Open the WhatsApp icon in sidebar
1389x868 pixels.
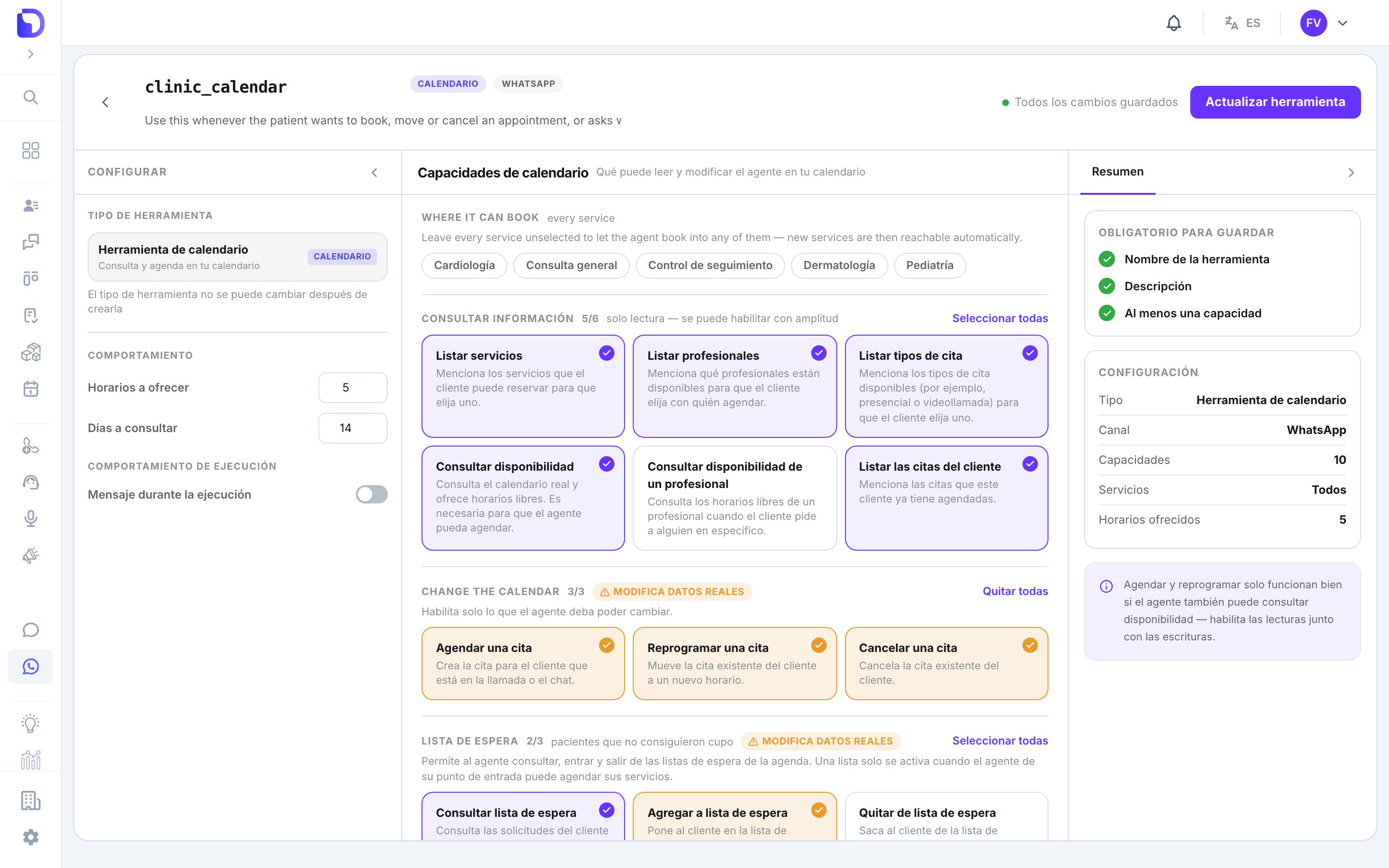click(x=30, y=666)
